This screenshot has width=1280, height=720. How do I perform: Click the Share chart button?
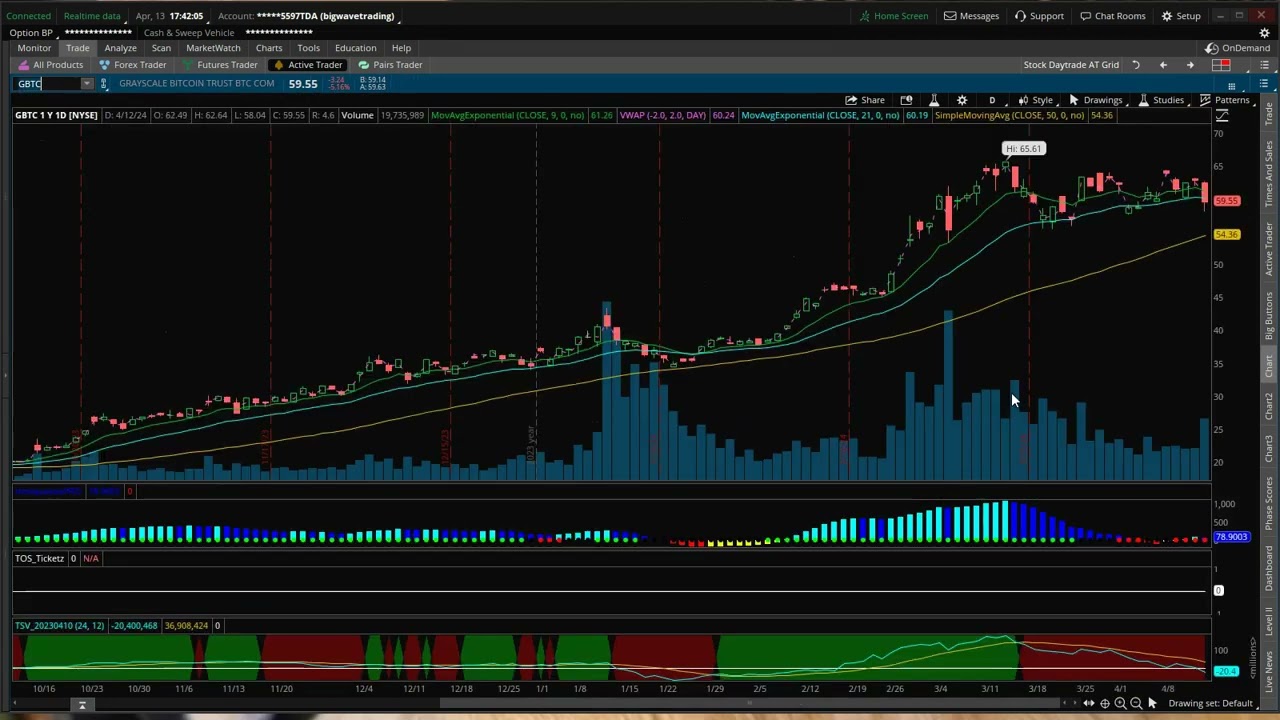click(864, 100)
